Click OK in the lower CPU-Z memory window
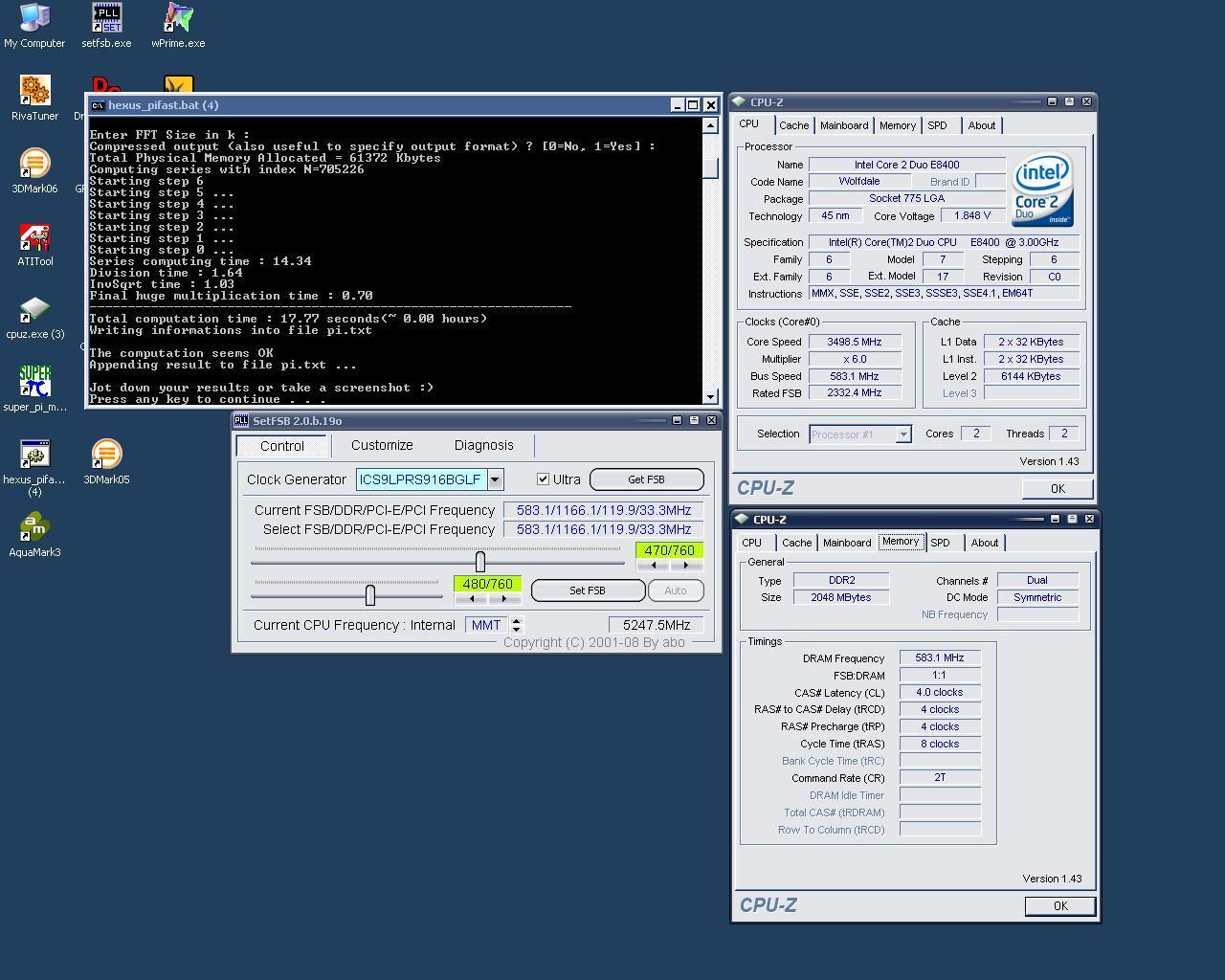This screenshot has height=980, width=1225. pyautogui.click(x=1060, y=906)
